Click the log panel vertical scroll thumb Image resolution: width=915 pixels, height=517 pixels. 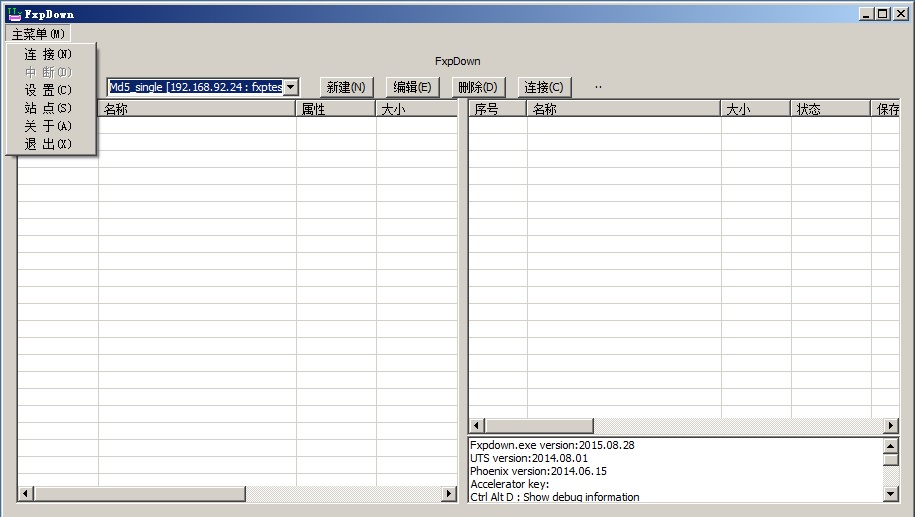click(890, 460)
